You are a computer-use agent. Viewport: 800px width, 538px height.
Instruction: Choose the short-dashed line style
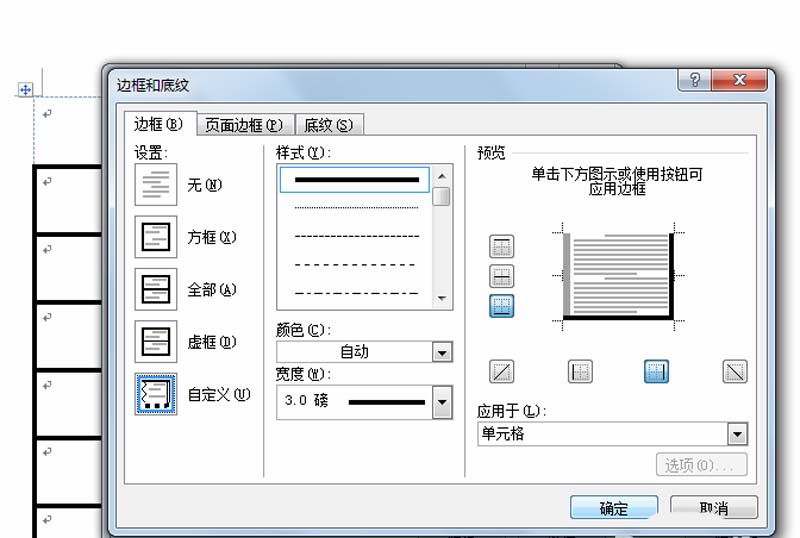356,236
